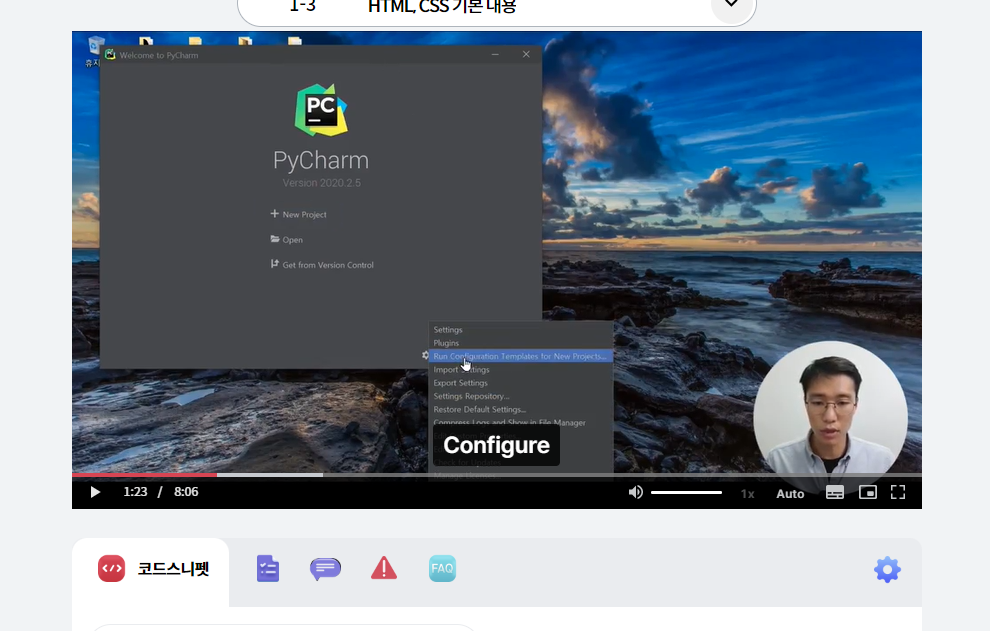990x631 pixels.
Task: Click the red warning triangle icon
Action: tap(383, 569)
